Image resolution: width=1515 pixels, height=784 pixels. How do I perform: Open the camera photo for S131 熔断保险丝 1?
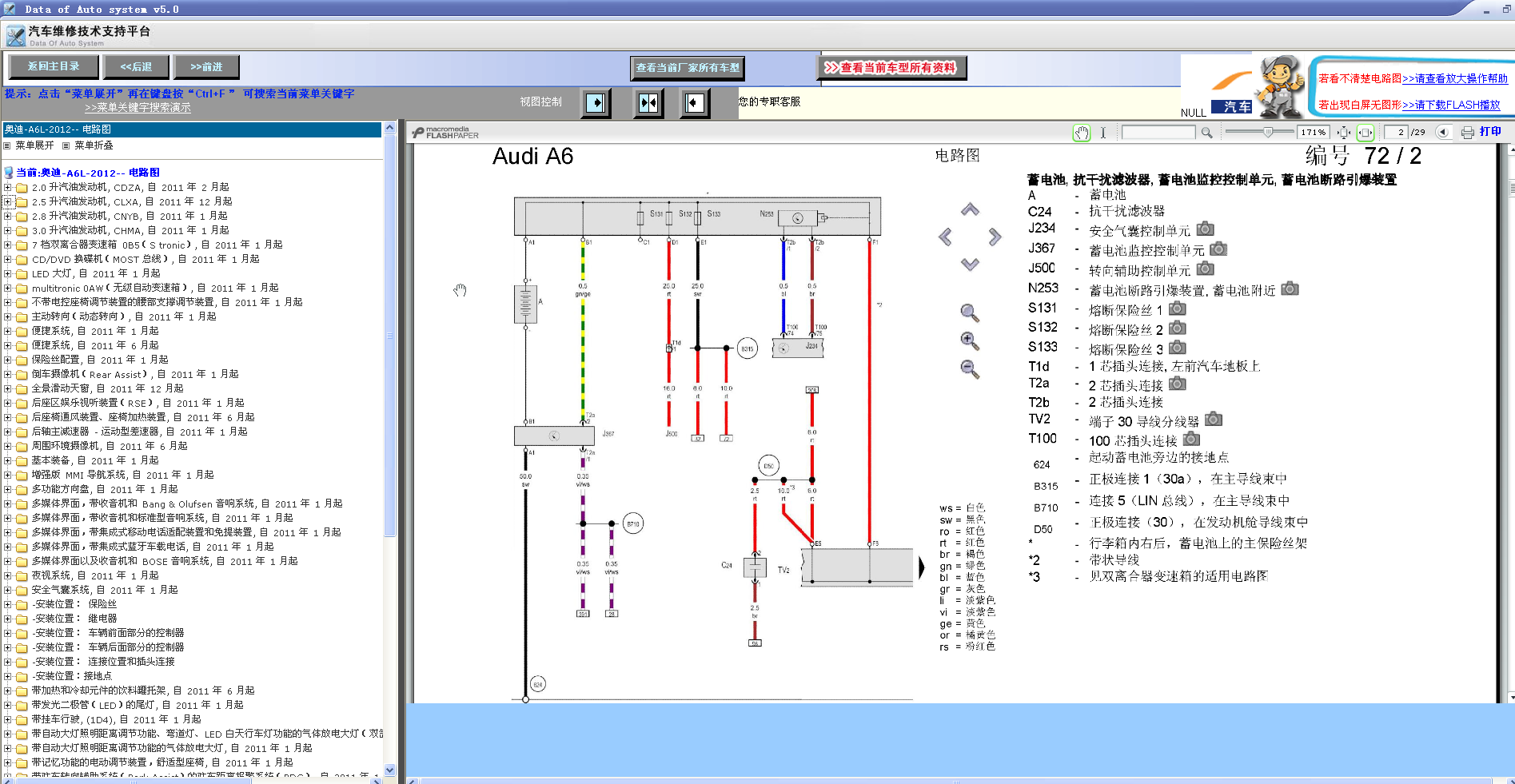[x=1177, y=308]
